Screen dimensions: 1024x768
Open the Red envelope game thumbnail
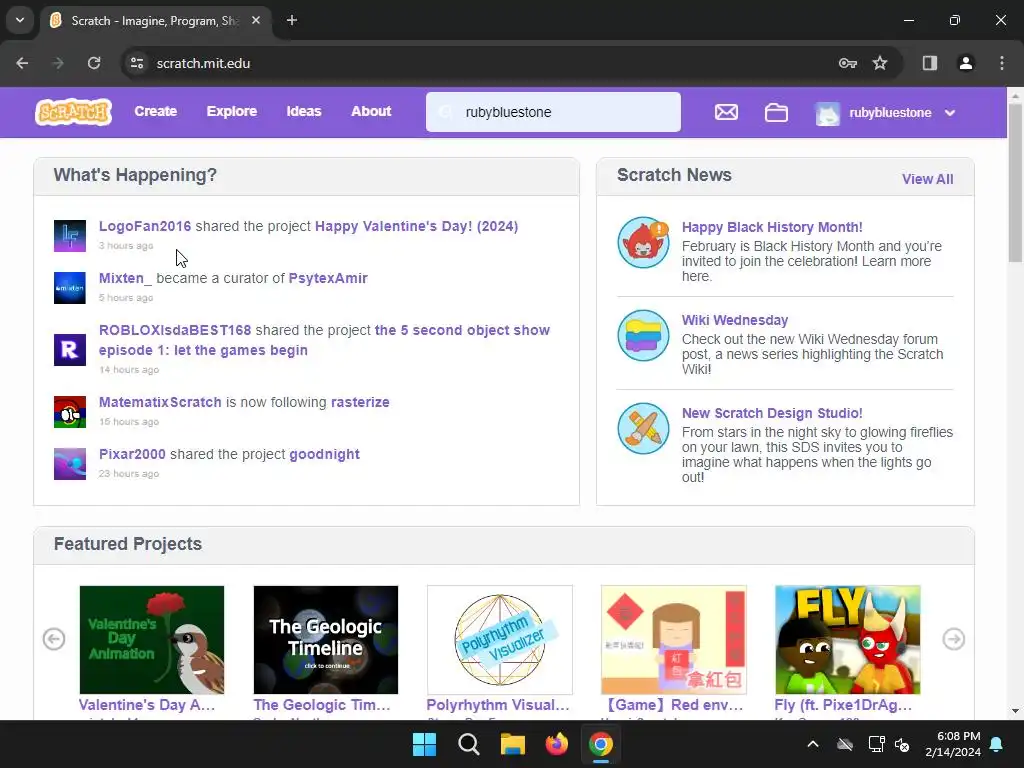point(673,639)
